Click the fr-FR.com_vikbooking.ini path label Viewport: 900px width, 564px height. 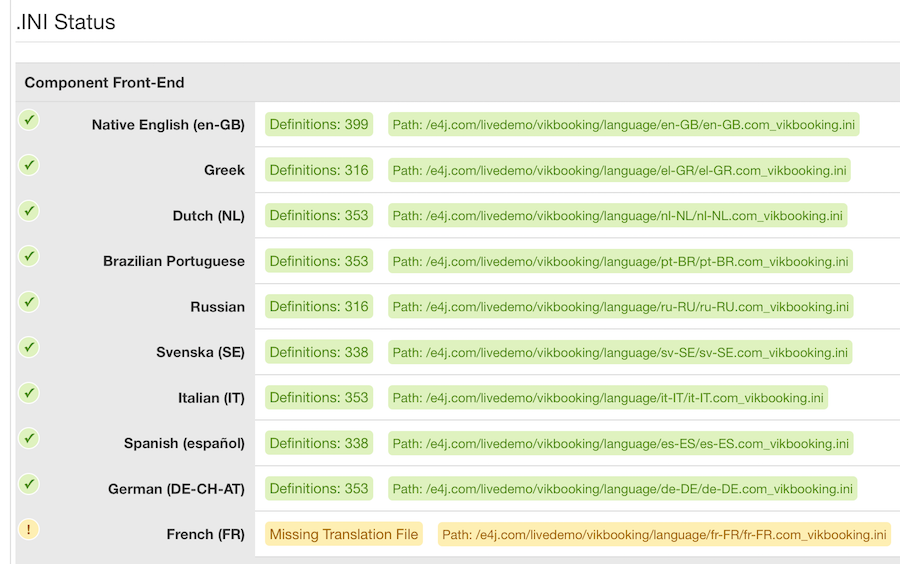coord(664,535)
